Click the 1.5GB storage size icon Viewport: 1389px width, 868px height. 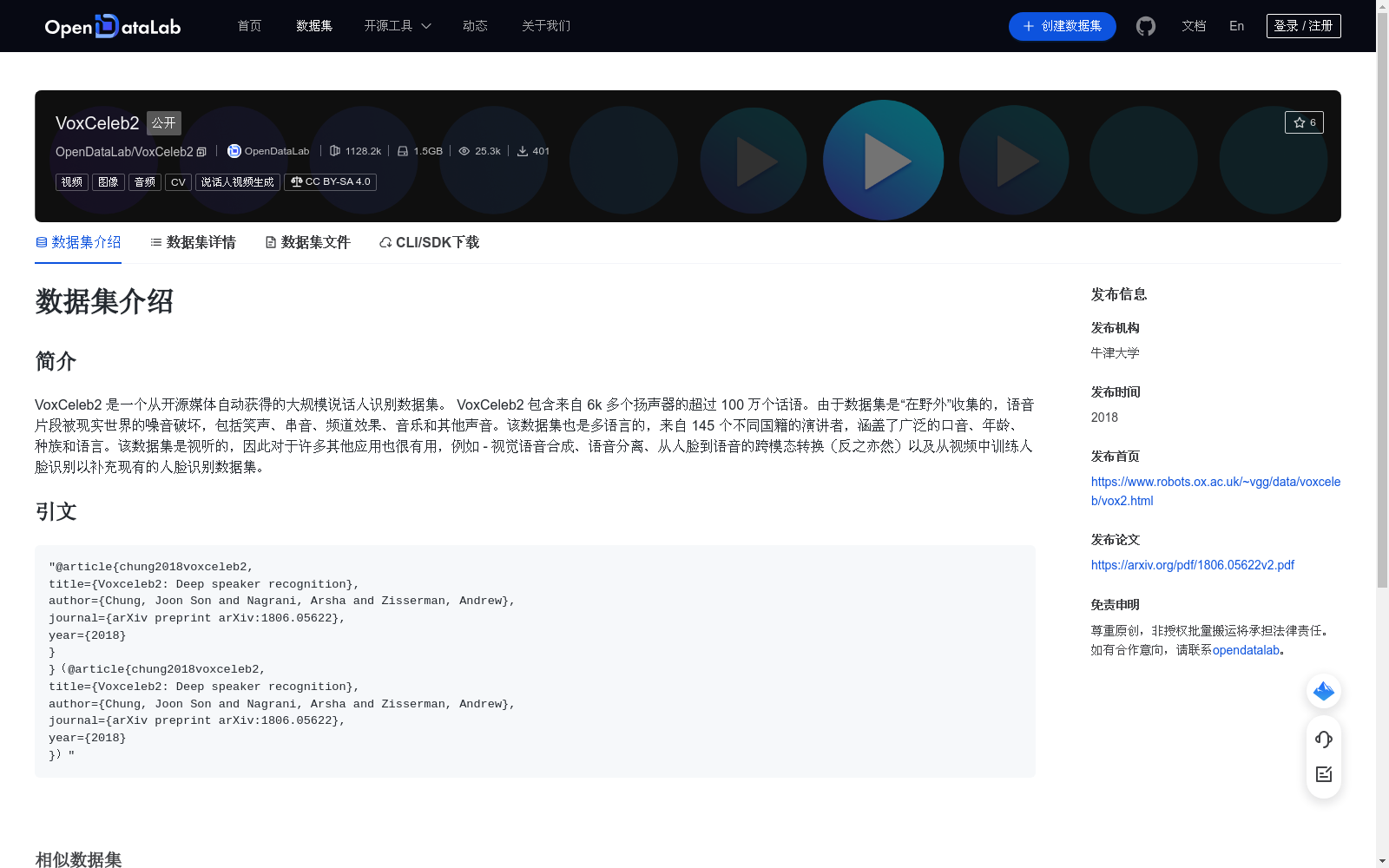(x=403, y=151)
